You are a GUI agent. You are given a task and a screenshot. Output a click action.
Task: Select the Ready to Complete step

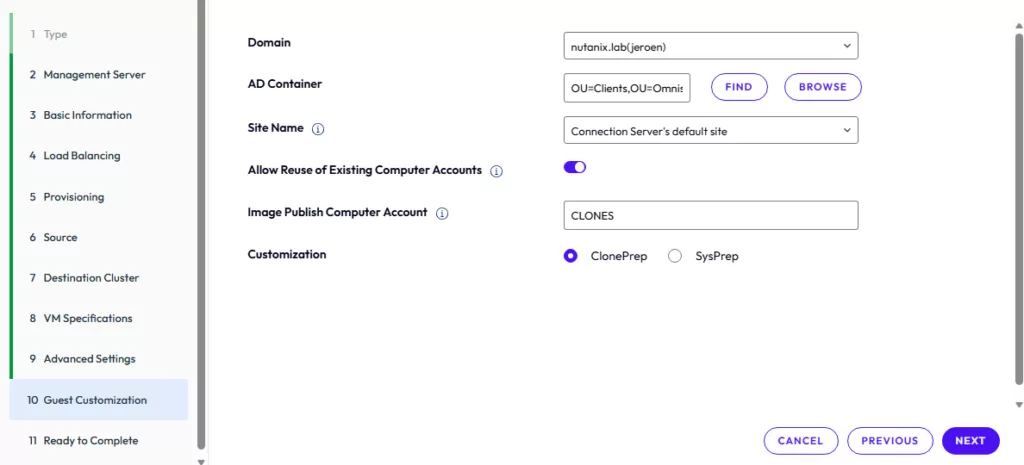pos(90,441)
